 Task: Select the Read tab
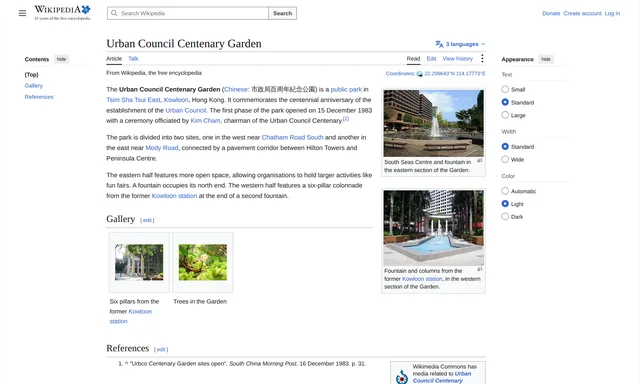[x=413, y=59]
